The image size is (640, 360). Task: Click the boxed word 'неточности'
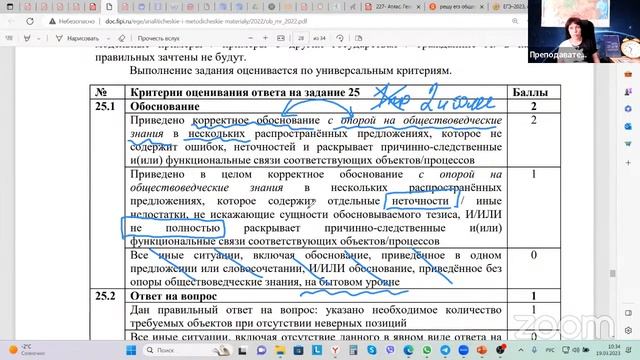[x=420, y=201]
